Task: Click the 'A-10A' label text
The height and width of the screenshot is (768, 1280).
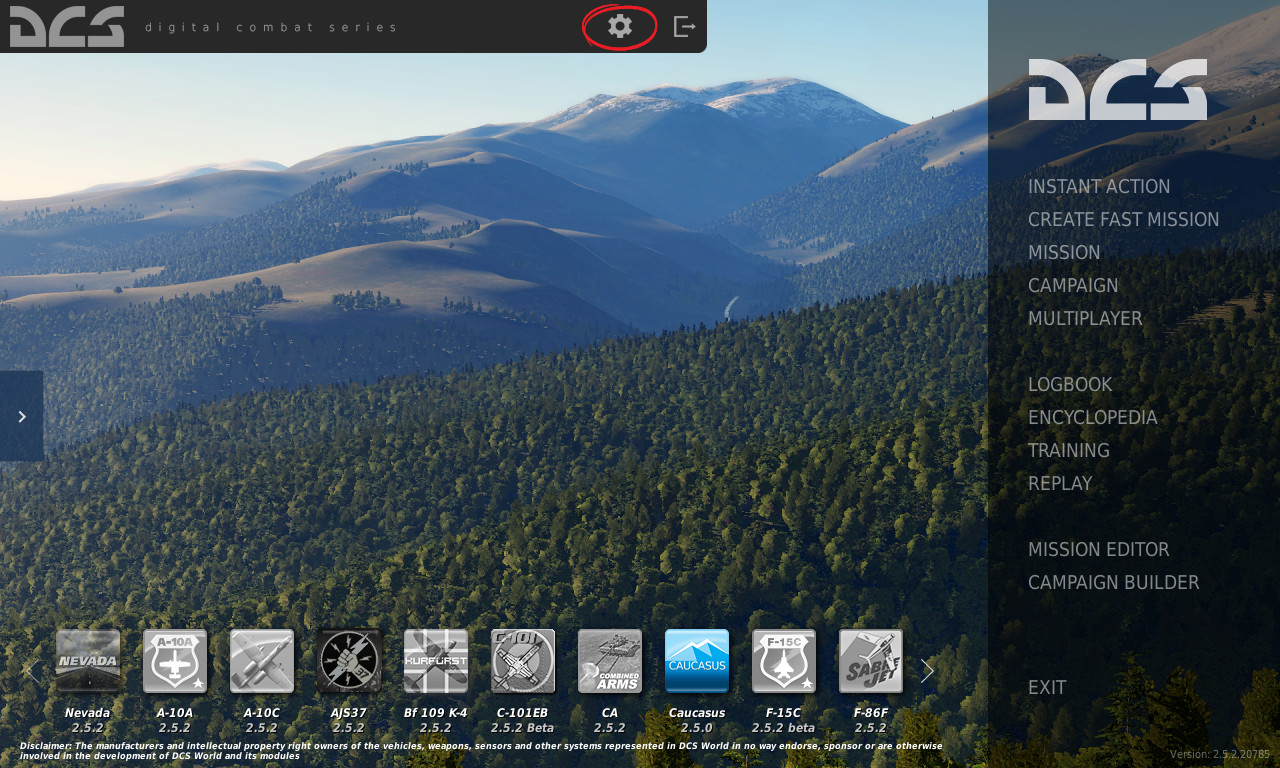Action: 175,713
